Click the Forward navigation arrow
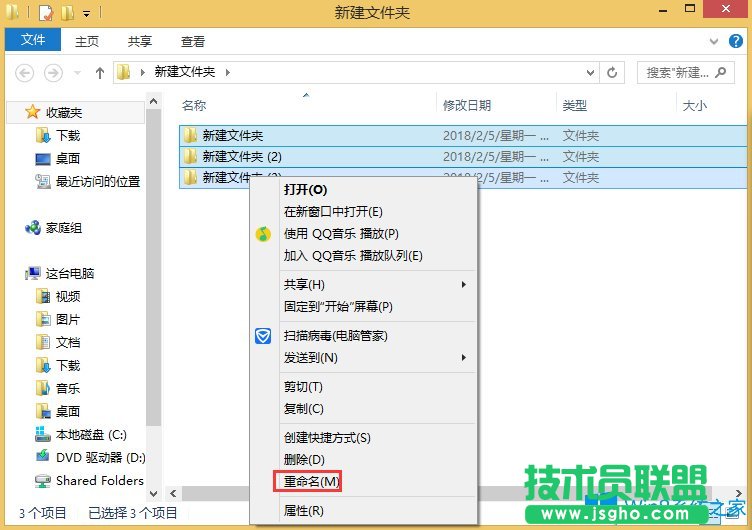This screenshot has width=752, height=530. pos(53,73)
